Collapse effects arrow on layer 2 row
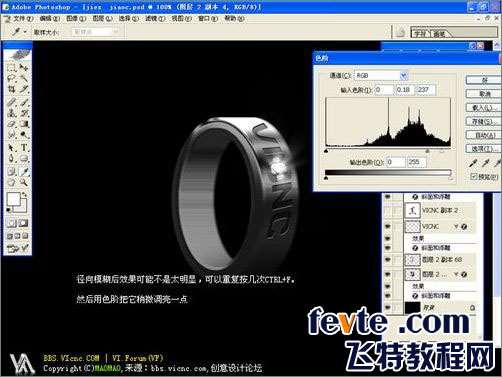The image size is (502, 377). click(x=456, y=275)
